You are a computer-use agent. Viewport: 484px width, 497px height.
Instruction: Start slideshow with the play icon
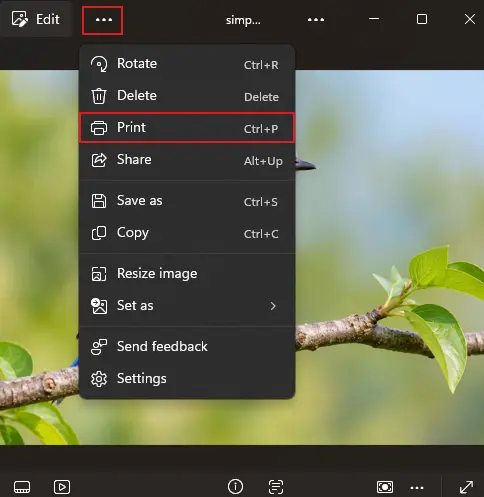pos(62,487)
